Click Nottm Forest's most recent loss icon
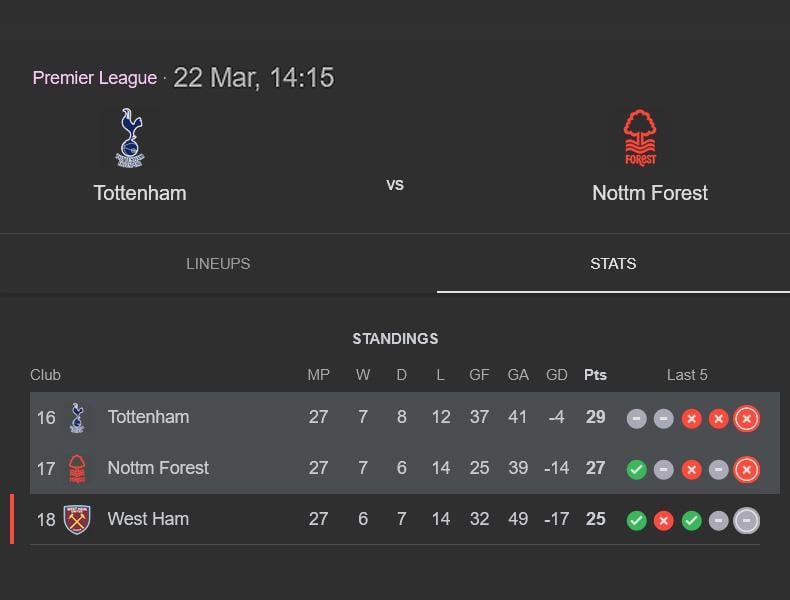Screen dimensions: 790x600 746,469
